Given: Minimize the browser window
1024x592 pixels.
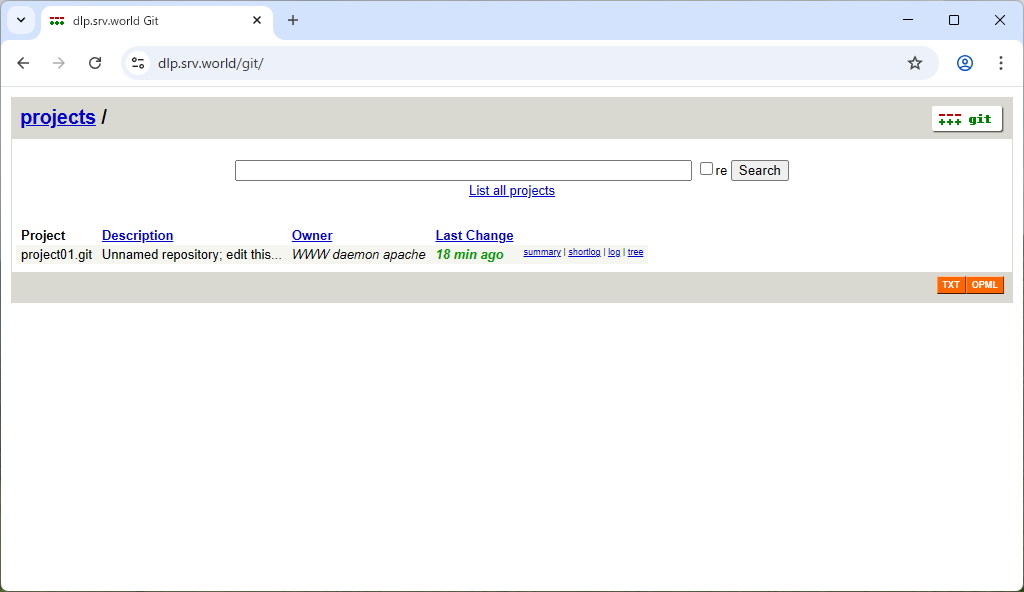Looking at the screenshot, I should point(908,20).
